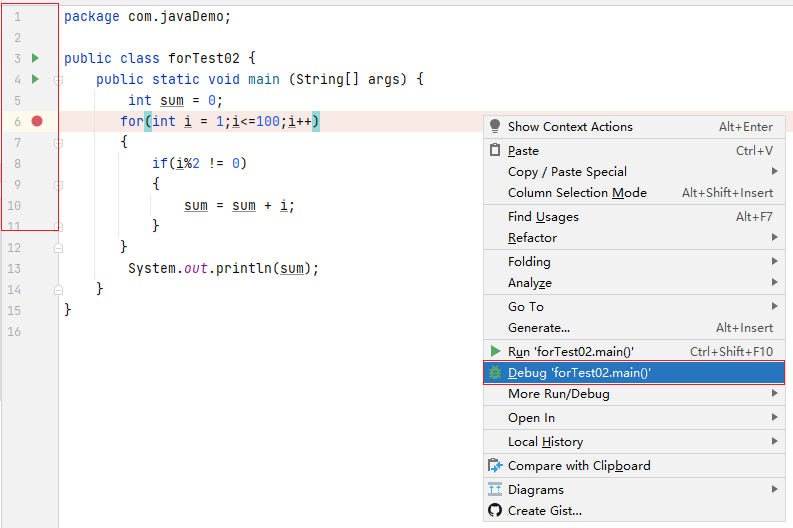Click run gutter arrow beside main method

pos(35,79)
